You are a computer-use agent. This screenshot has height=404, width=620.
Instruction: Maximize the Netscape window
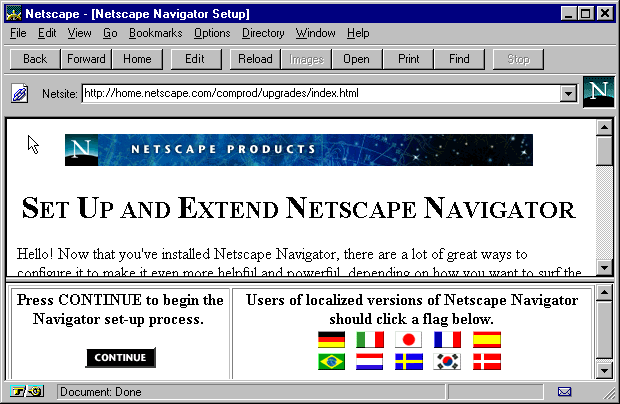(585, 14)
